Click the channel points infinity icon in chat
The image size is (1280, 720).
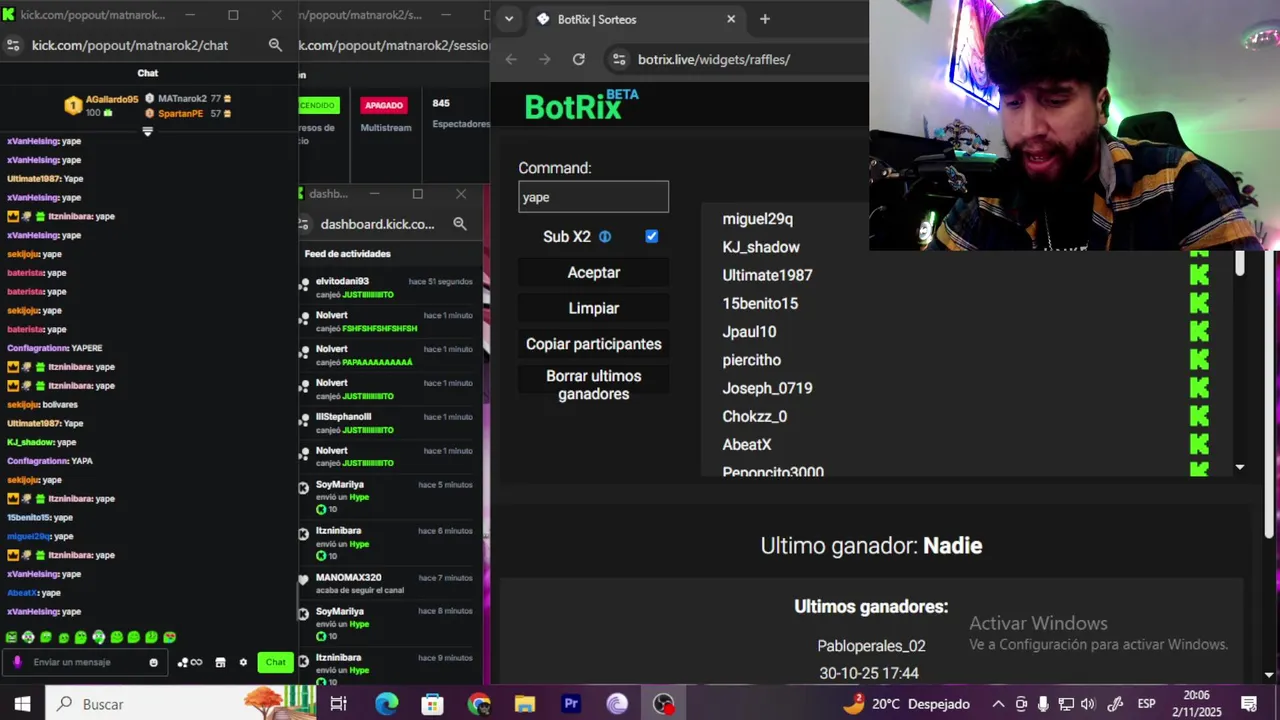(190, 662)
